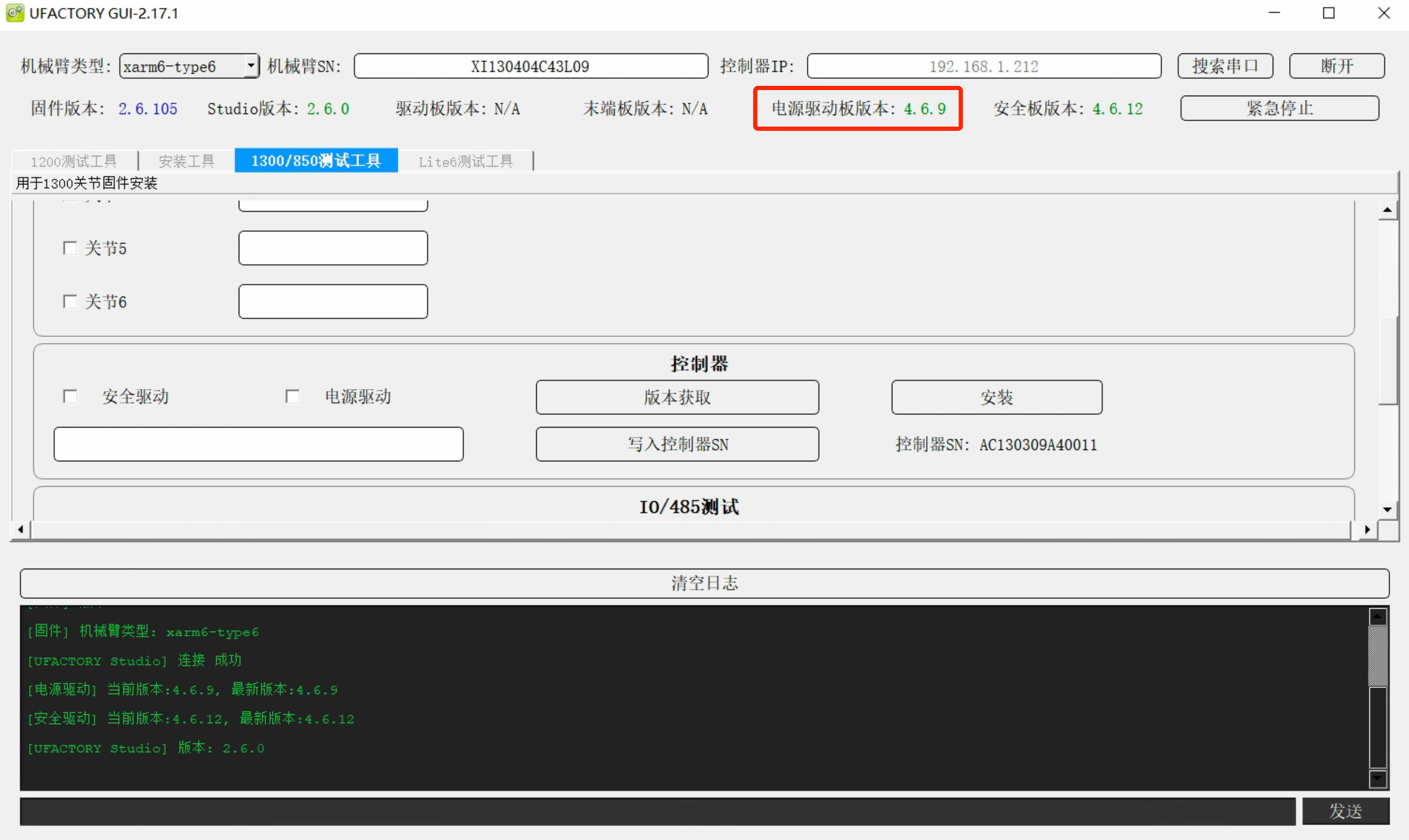Hit the 紧急停止 emergency stop button
Image resolution: width=1409 pixels, height=840 pixels.
click(x=1280, y=108)
